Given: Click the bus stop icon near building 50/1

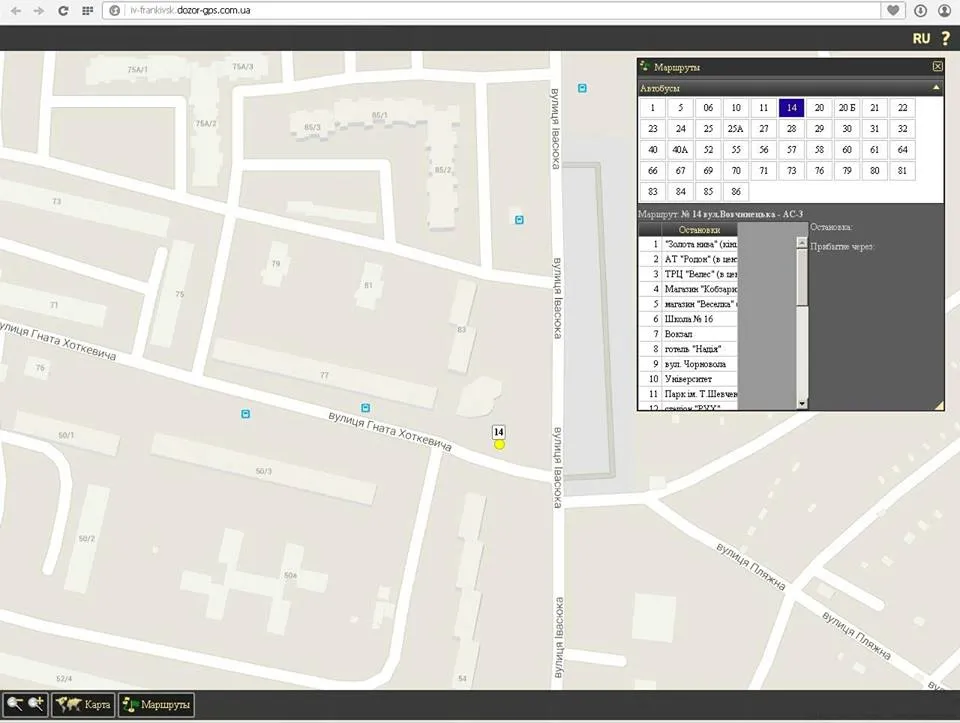Looking at the screenshot, I should pyautogui.click(x=246, y=414).
